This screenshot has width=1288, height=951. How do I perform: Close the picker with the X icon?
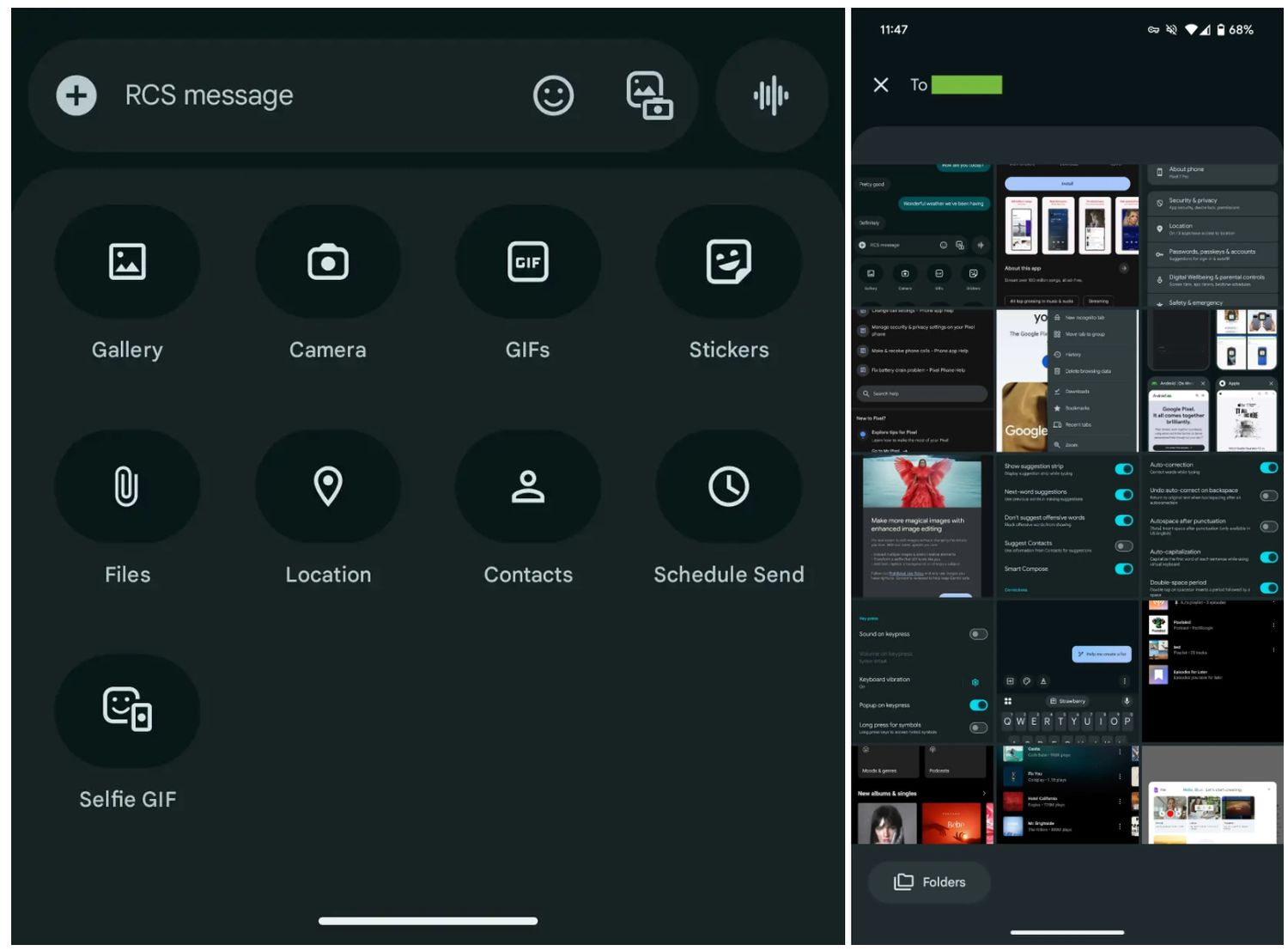pos(880,85)
